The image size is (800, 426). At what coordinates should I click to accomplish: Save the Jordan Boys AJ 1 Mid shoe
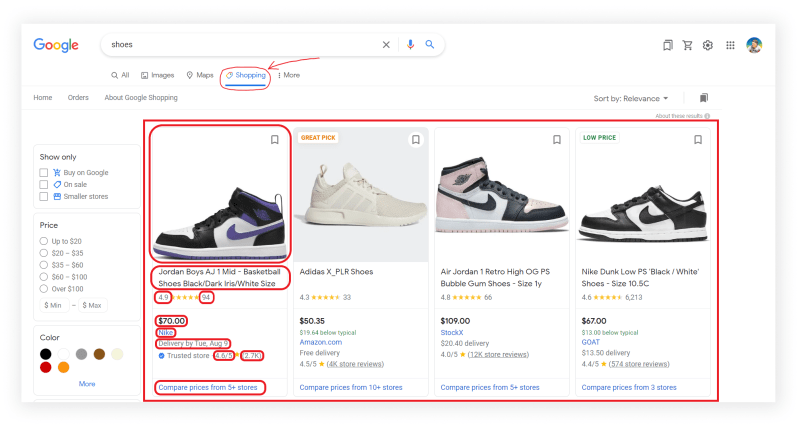(274, 140)
